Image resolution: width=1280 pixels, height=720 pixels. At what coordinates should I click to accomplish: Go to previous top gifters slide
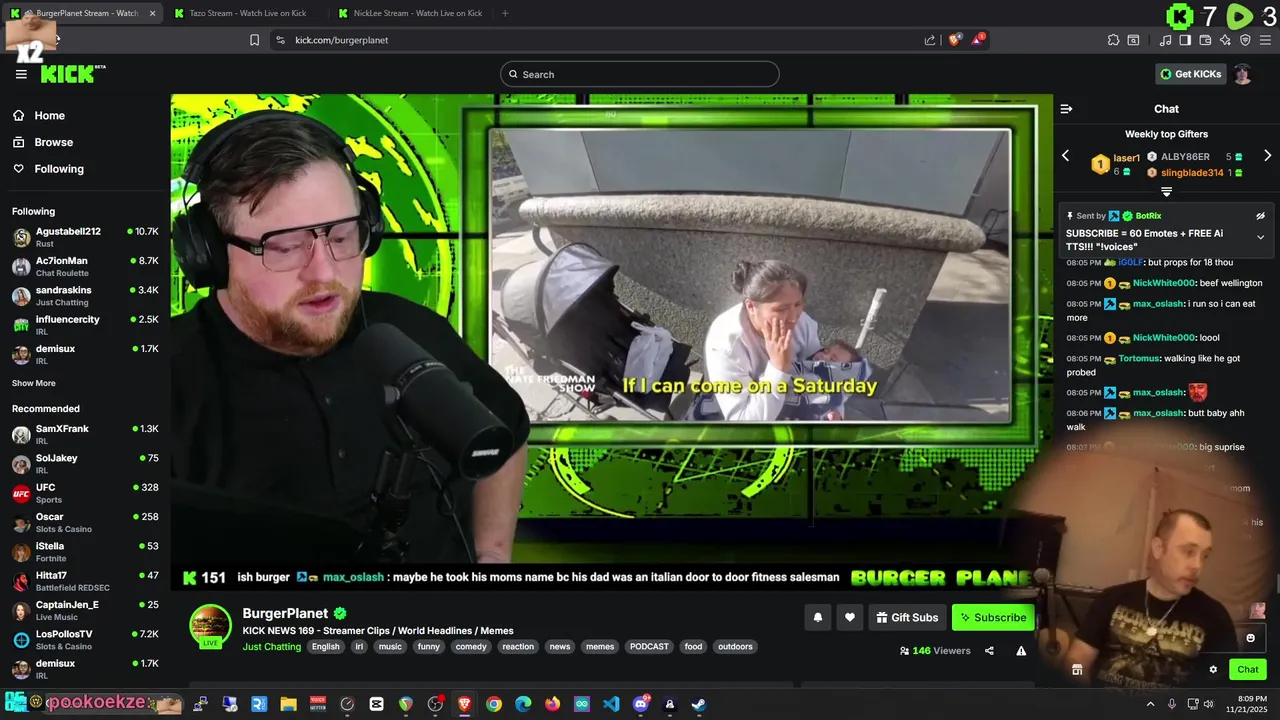[1065, 156]
